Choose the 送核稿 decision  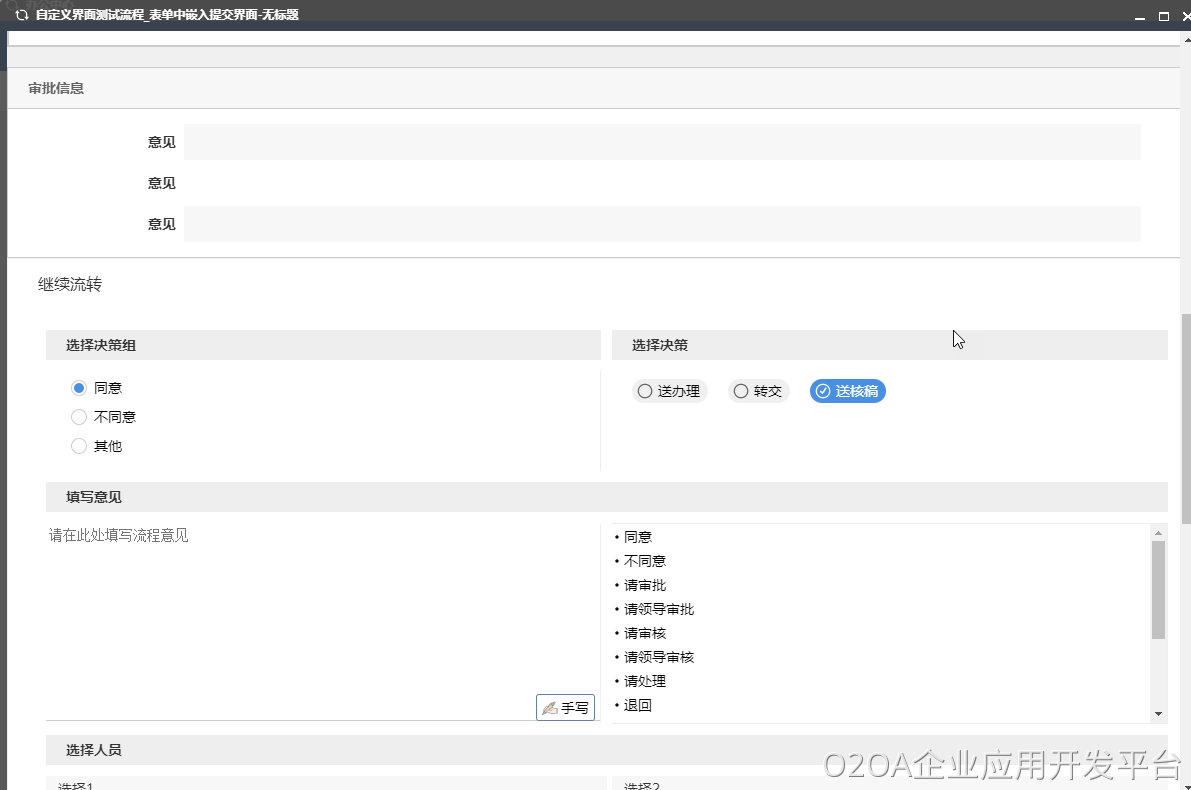click(x=847, y=391)
